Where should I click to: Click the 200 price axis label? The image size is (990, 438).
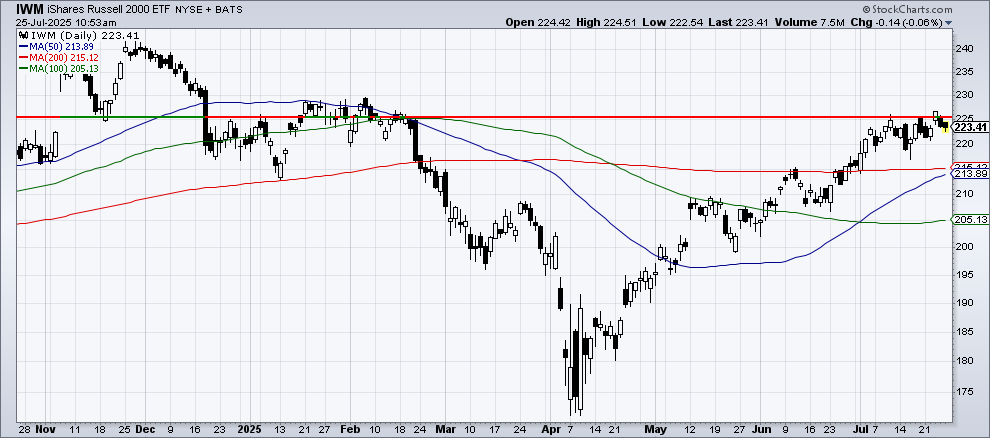point(962,247)
